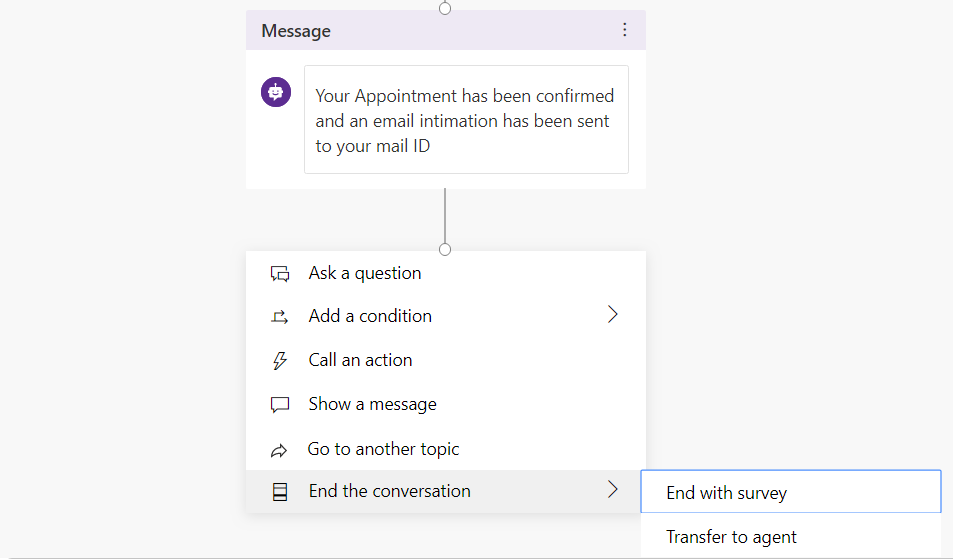Click the End the conversation icon
Screen dimensions: 953x559
280,492
